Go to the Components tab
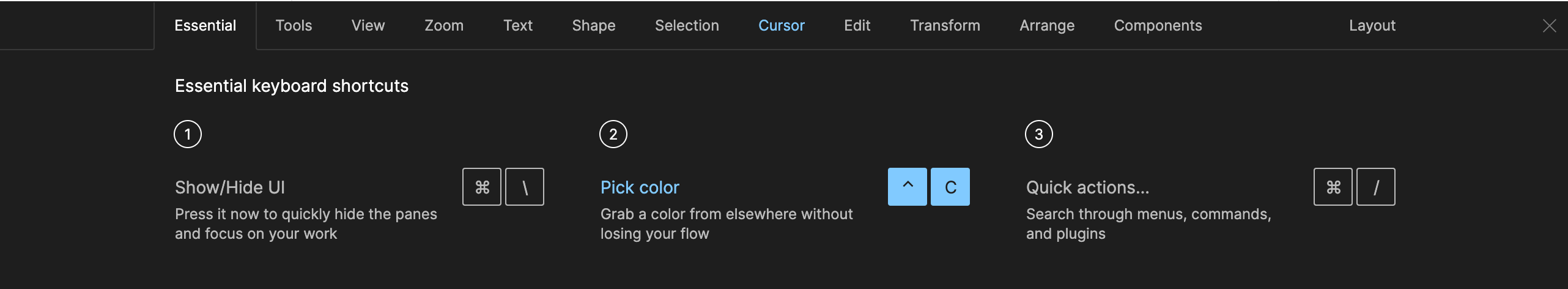Image resolution: width=1568 pixels, height=289 pixels. click(x=1158, y=26)
